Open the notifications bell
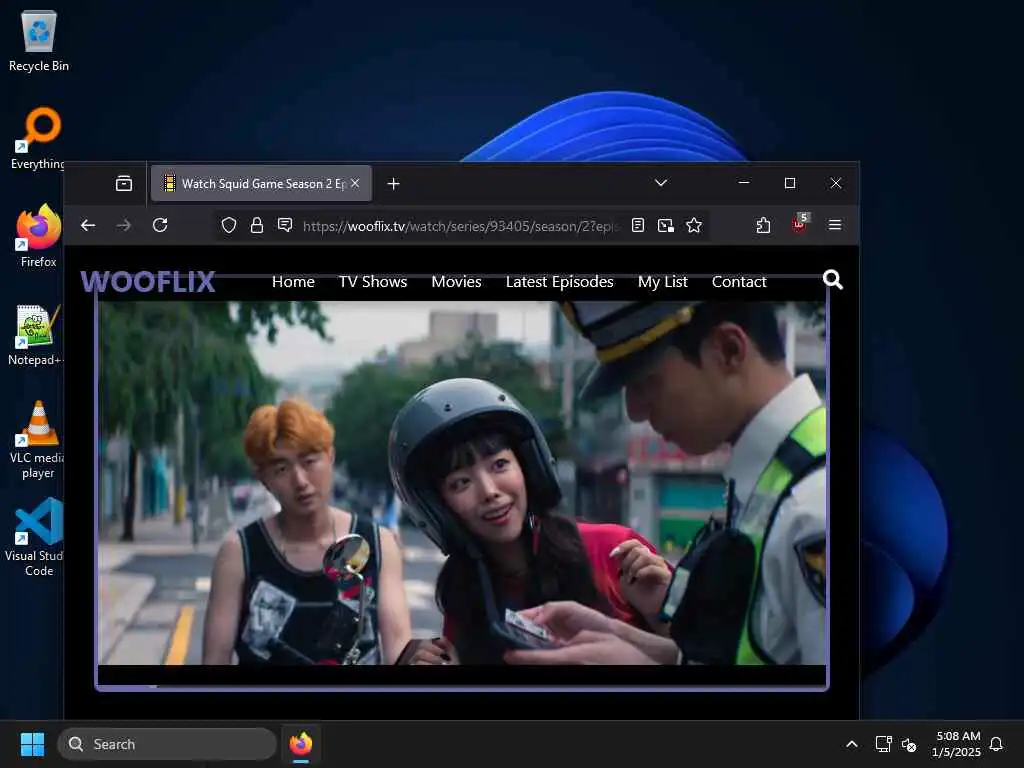Viewport: 1024px width, 768px height. (x=996, y=744)
